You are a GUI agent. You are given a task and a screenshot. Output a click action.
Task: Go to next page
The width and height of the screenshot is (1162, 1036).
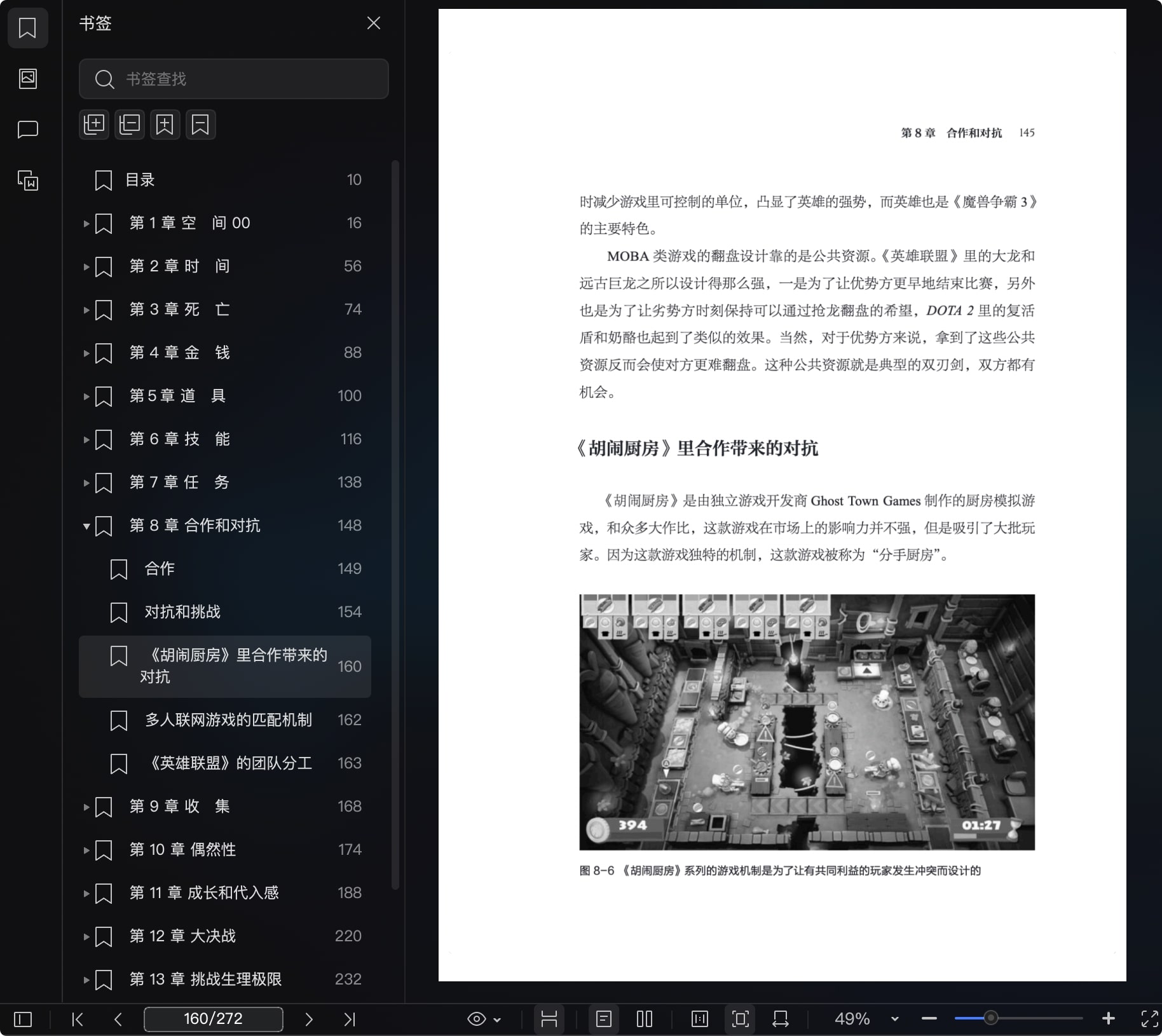click(309, 1019)
